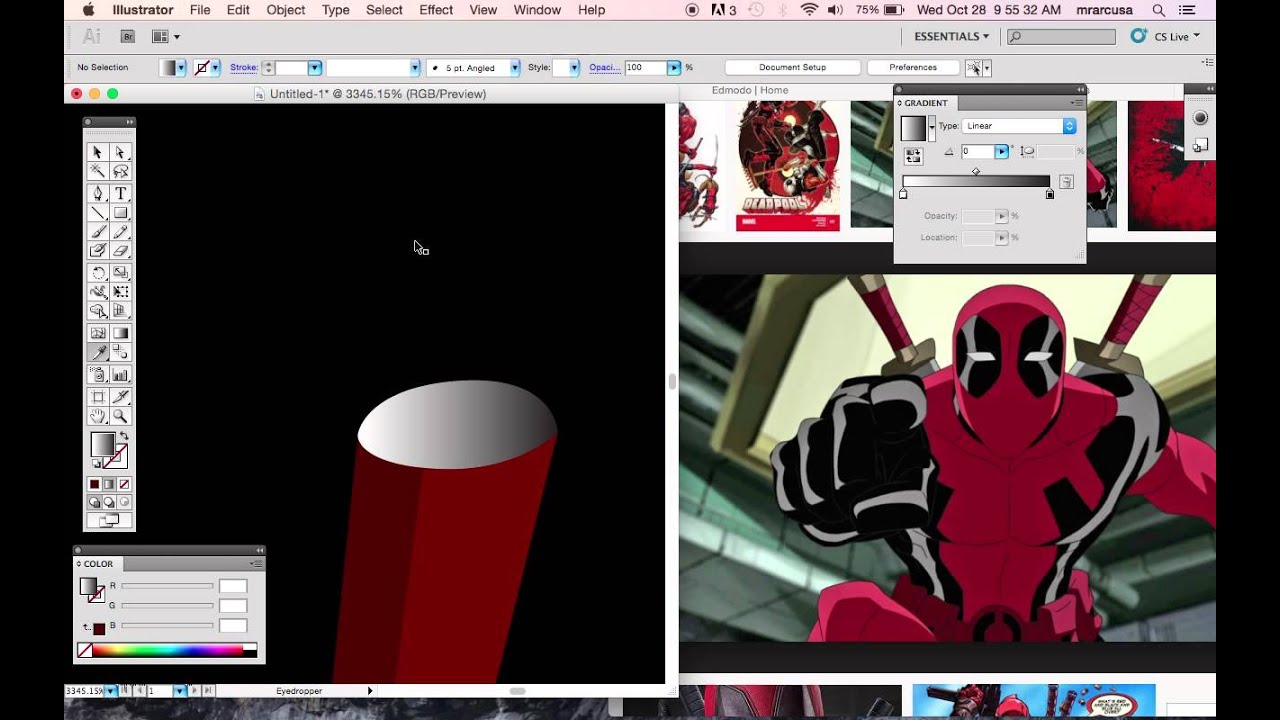The height and width of the screenshot is (720, 1280).
Task: Open the gradient Type dropdown showing Linear
Action: 1019,126
